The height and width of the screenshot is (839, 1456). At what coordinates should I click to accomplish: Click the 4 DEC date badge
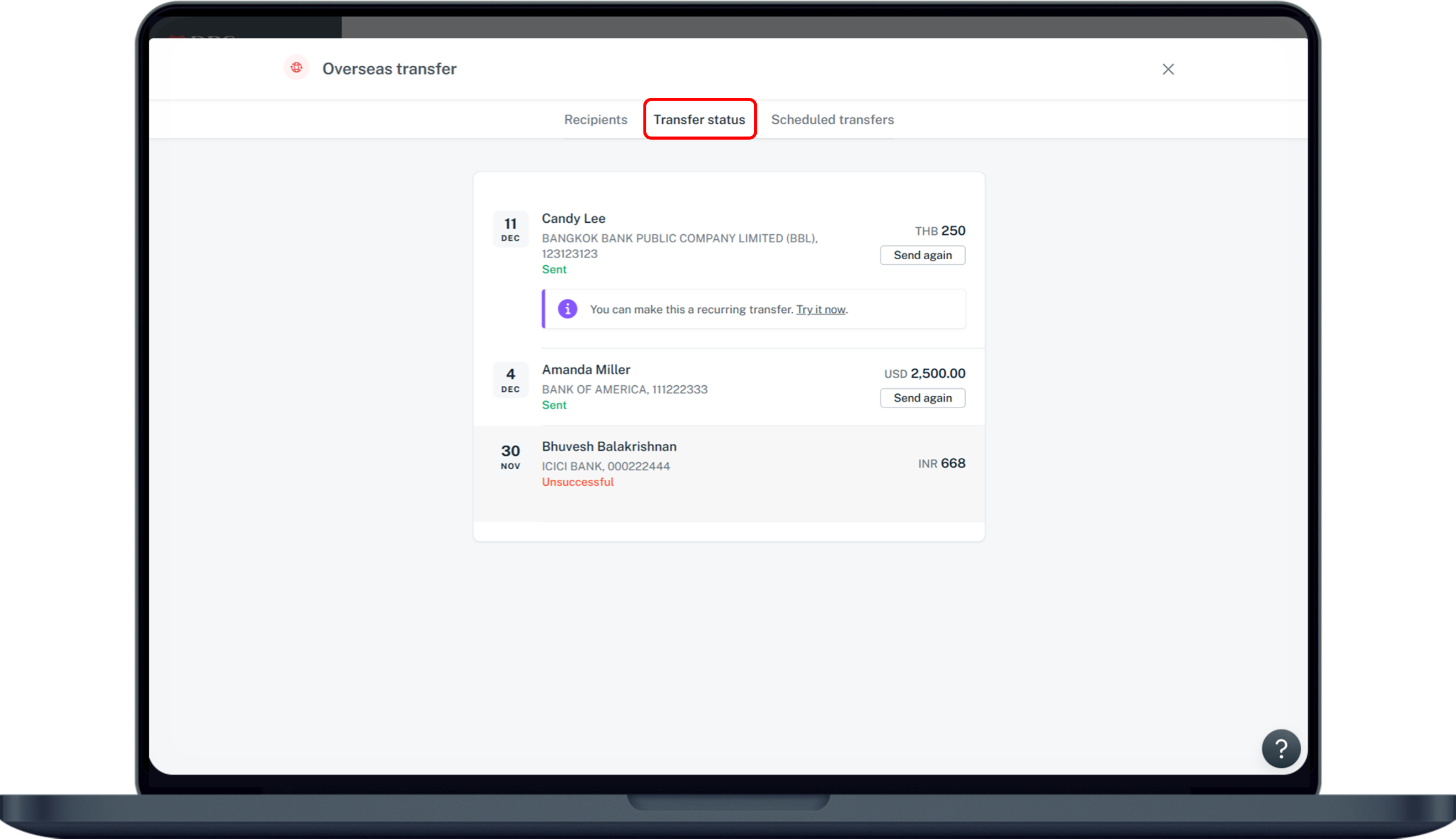(510, 380)
